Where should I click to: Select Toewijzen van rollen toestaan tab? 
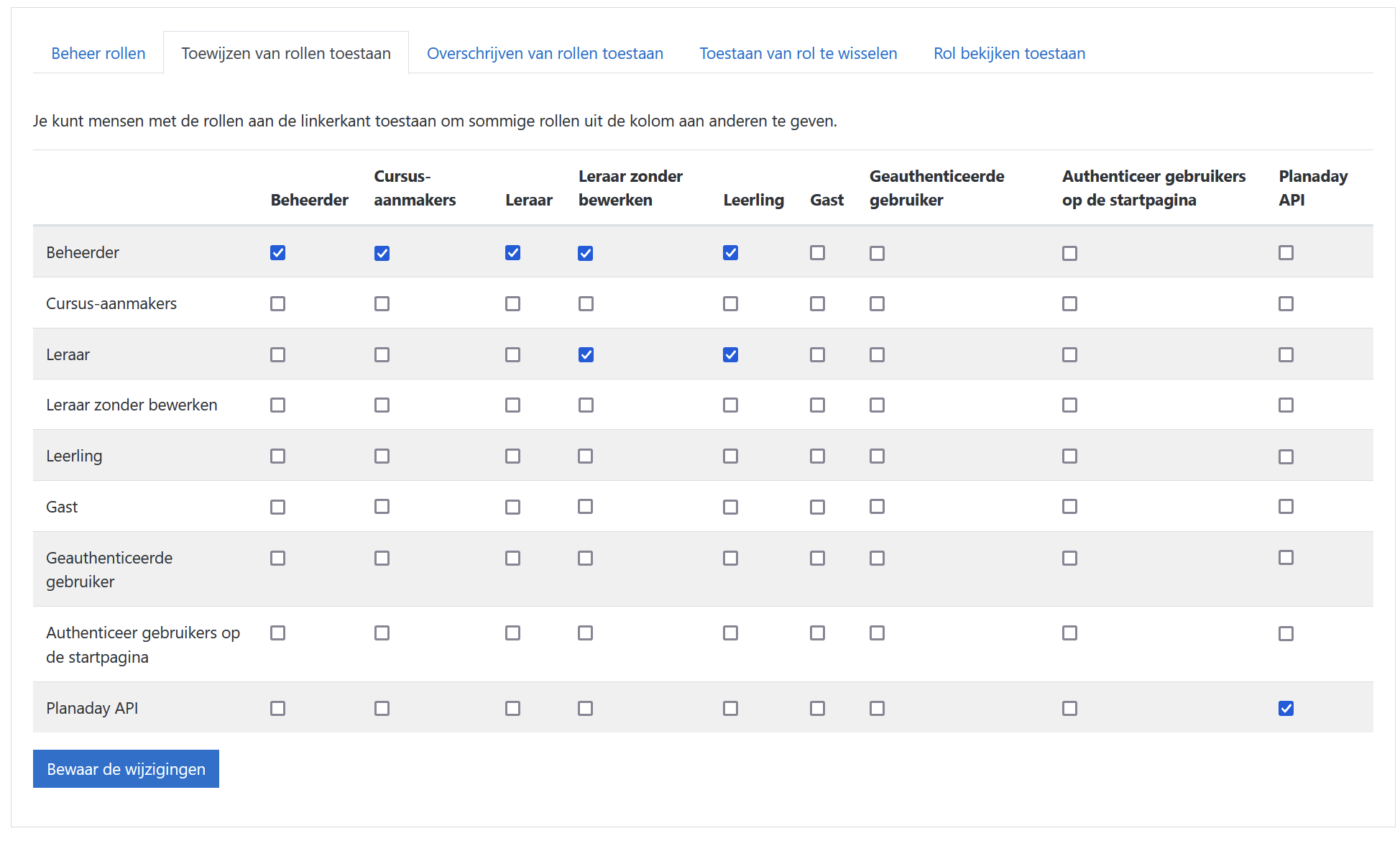point(286,53)
